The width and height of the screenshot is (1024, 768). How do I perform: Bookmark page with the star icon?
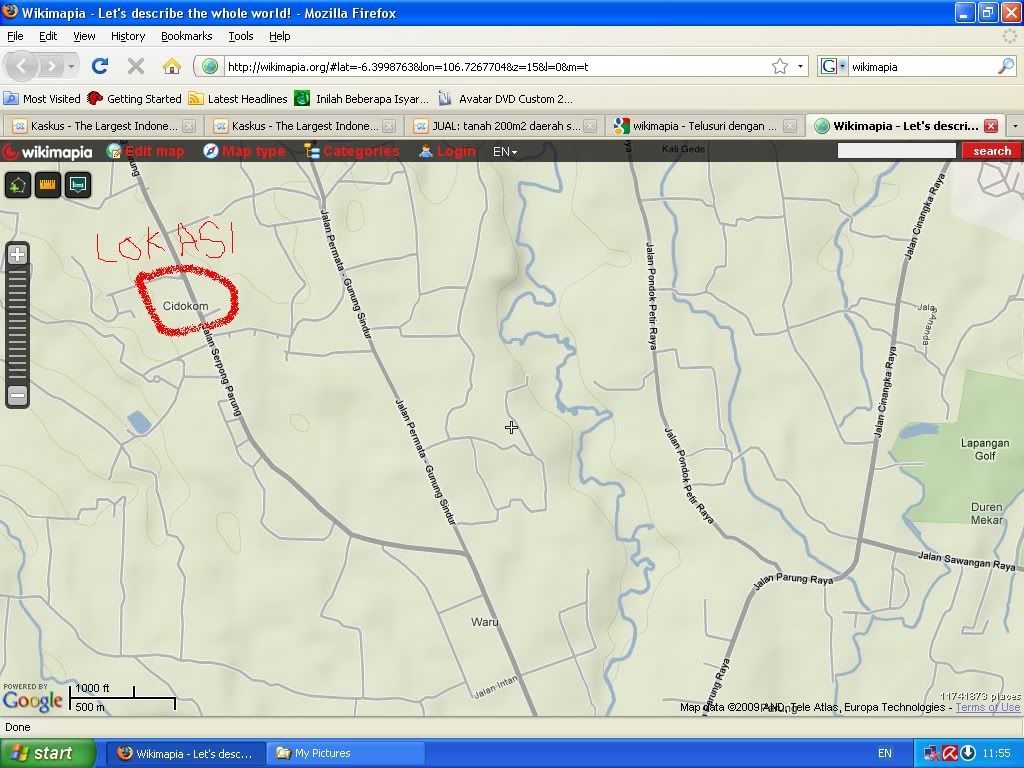tap(780, 66)
